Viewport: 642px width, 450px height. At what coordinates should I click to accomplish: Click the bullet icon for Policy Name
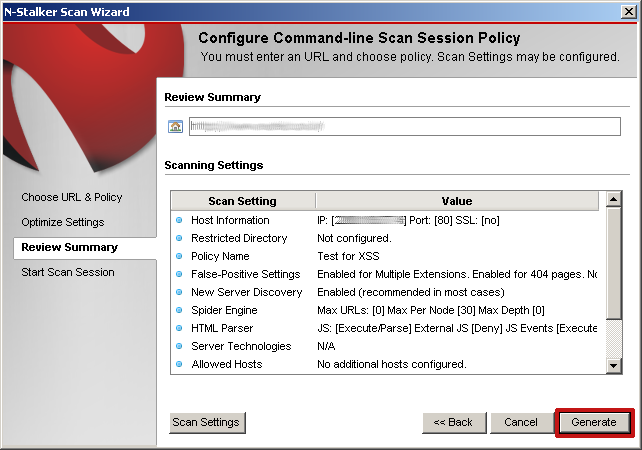click(179, 256)
